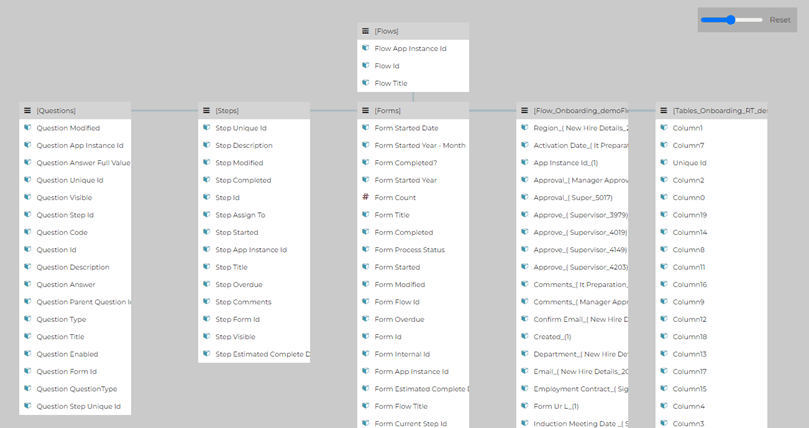Select the Question Answer Full Value field
The height and width of the screenshot is (428, 809).
click(75, 162)
